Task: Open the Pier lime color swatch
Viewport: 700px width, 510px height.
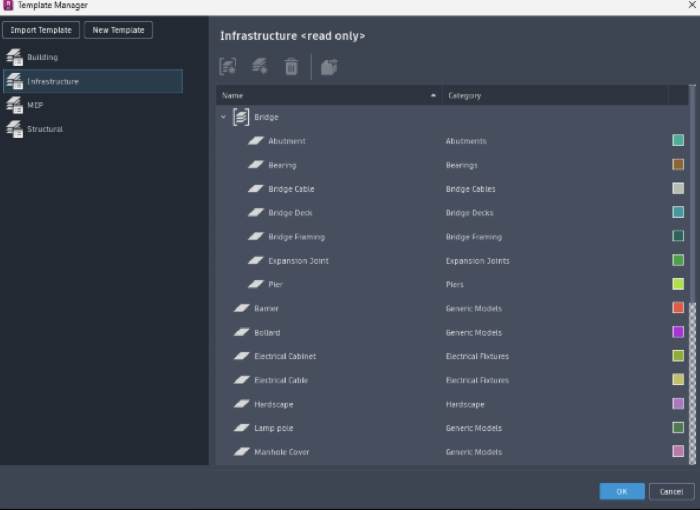Action: (678, 284)
